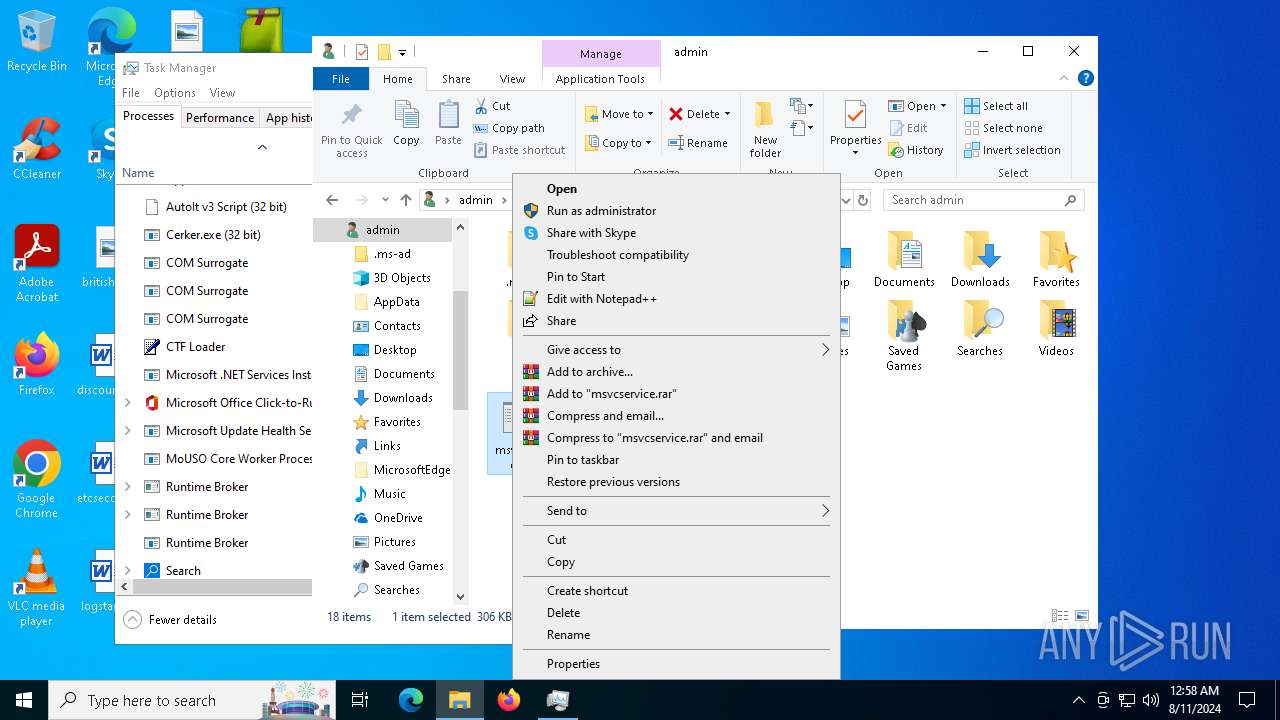Open the Delete dropdown arrow in the ribbon
The width and height of the screenshot is (1280, 720).
727,114
